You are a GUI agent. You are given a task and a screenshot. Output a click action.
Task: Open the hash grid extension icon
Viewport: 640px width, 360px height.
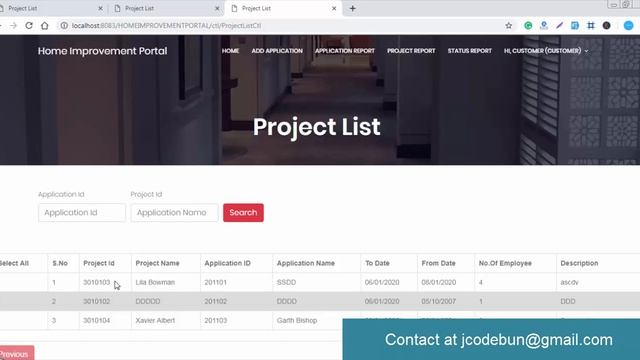click(x=591, y=25)
